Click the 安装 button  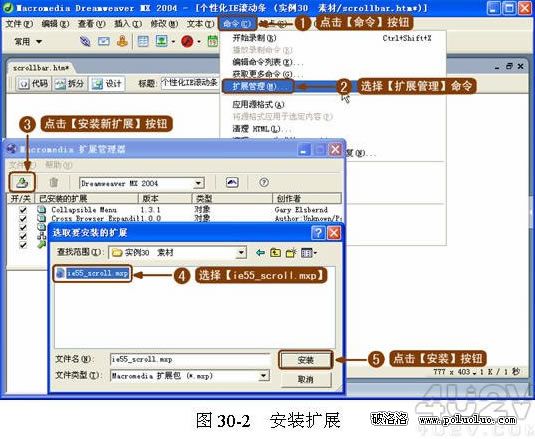305,360
